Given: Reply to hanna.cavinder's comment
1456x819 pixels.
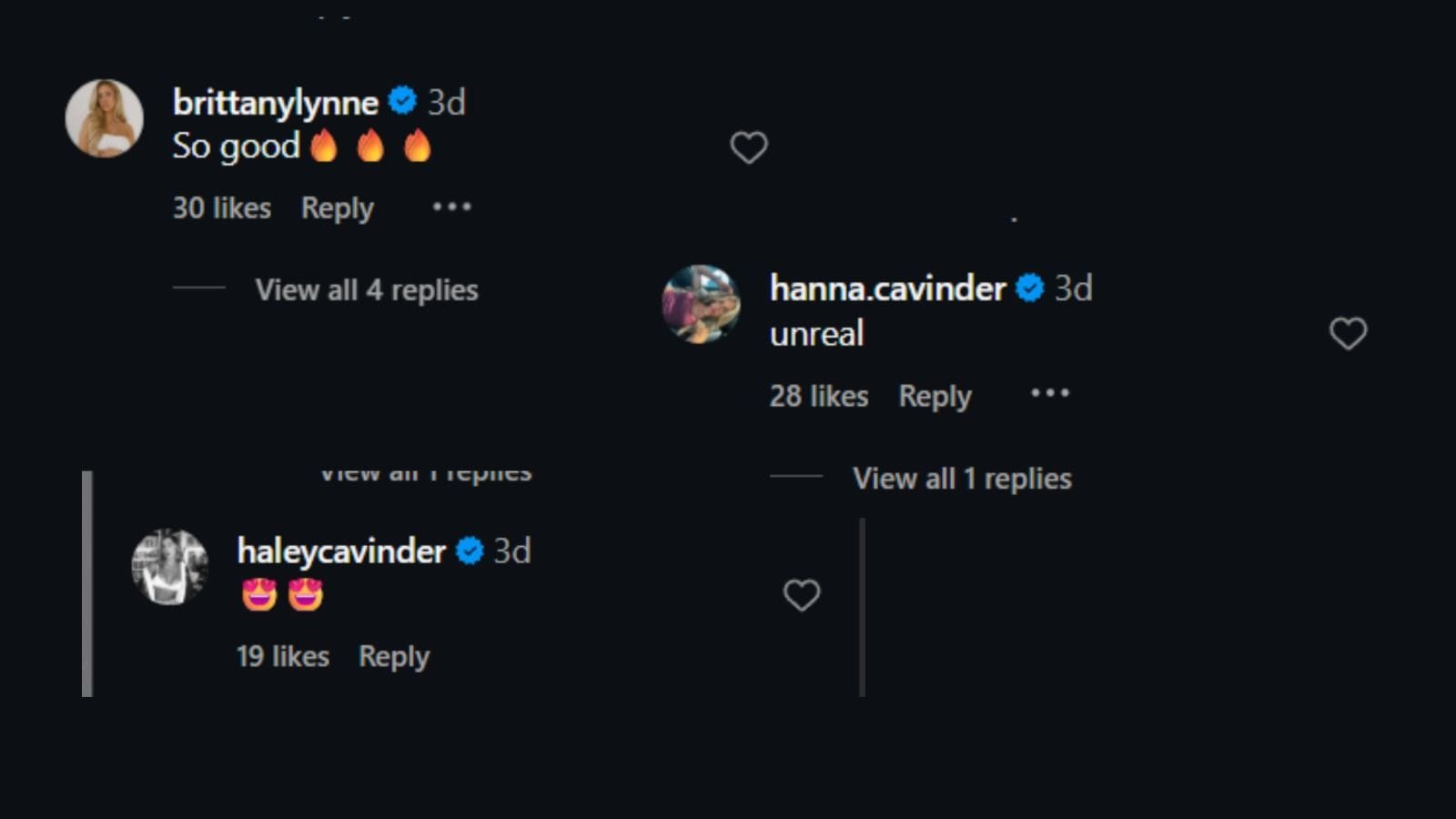Looking at the screenshot, I should 934,395.
